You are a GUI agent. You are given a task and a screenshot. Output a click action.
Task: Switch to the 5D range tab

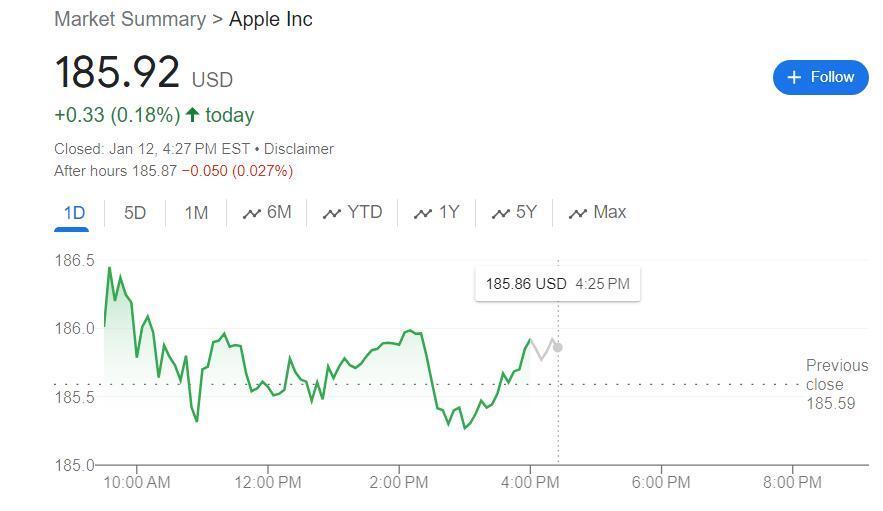click(135, 212)
